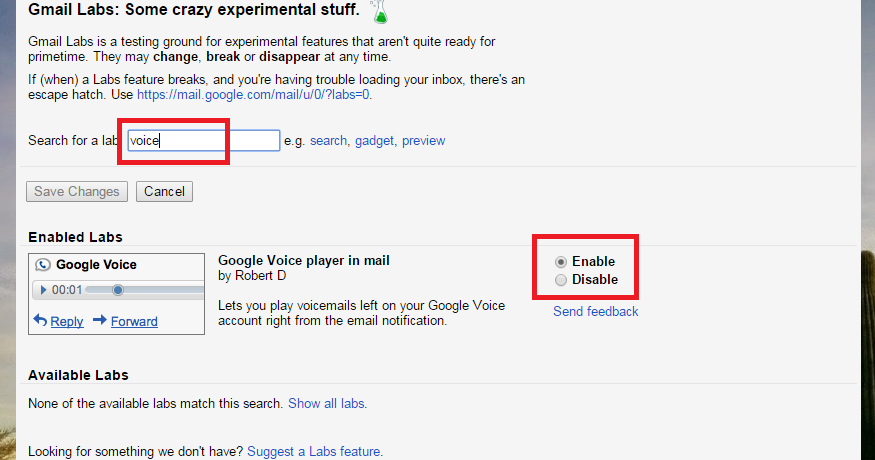This screenshot has height=460, width=875.
Task: Select the Disable radio button
Action: 561,280
